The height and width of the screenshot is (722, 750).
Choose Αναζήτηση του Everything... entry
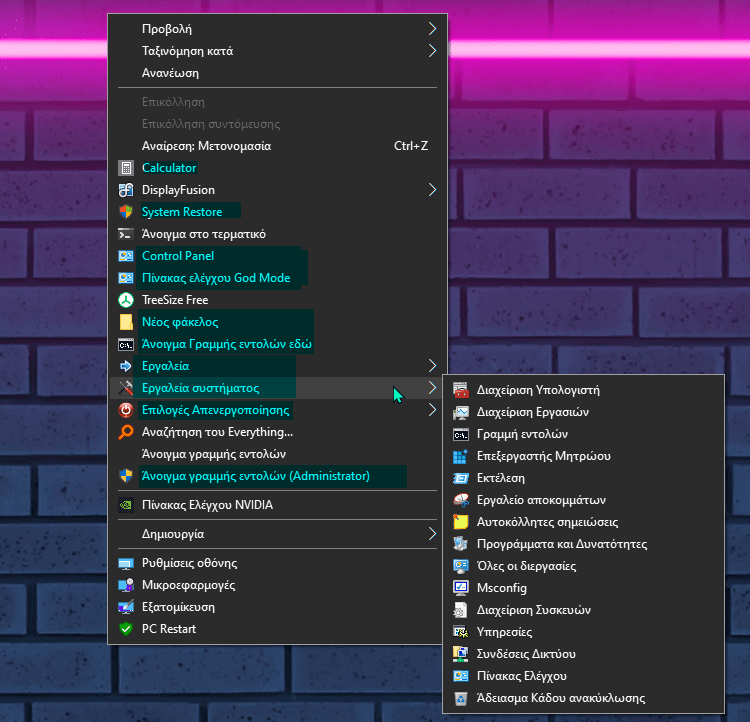277,432
